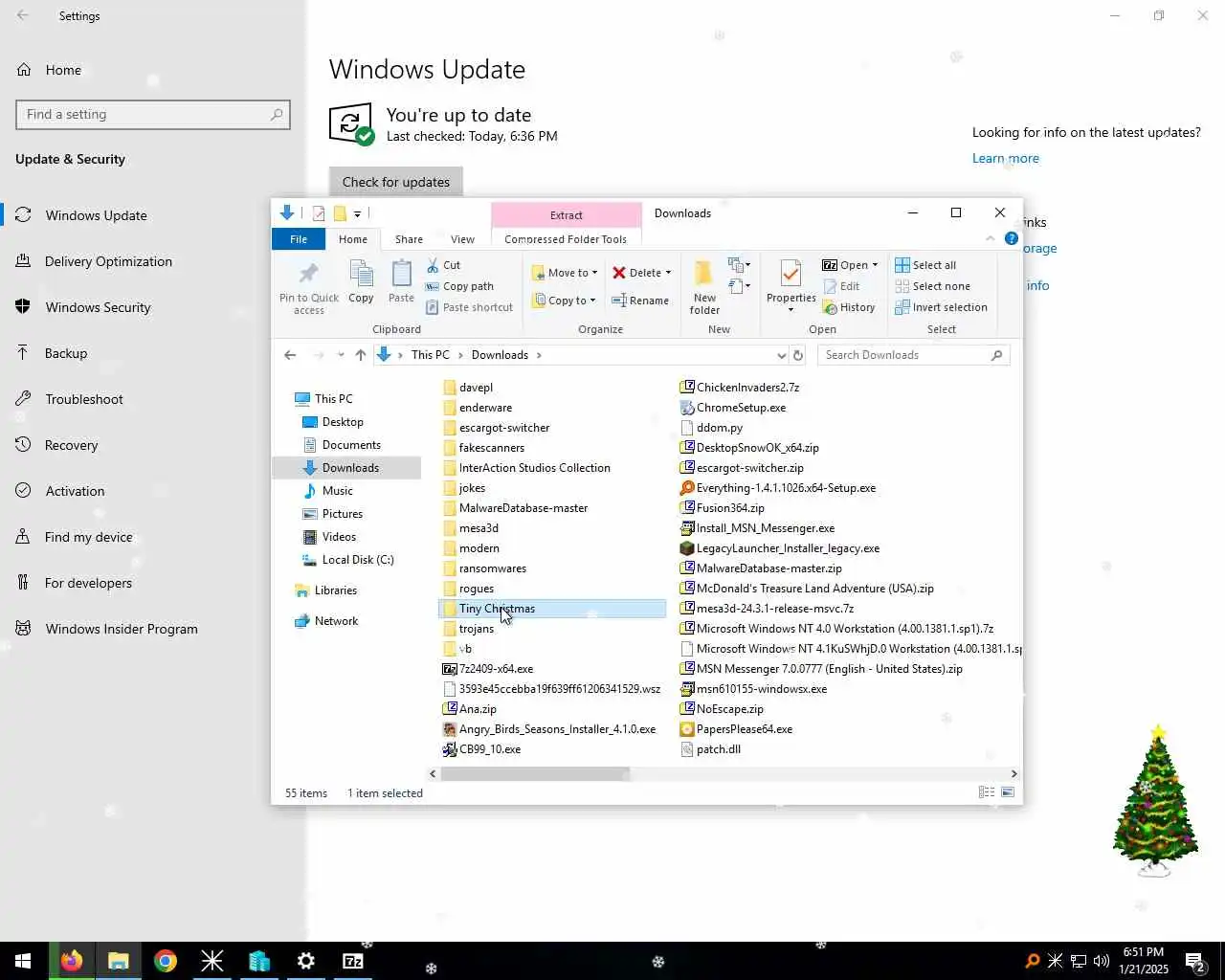Click Paste shortcut in ribbon
The image size is (1225, 980).
pyautogui.click(x=469, y=307)
